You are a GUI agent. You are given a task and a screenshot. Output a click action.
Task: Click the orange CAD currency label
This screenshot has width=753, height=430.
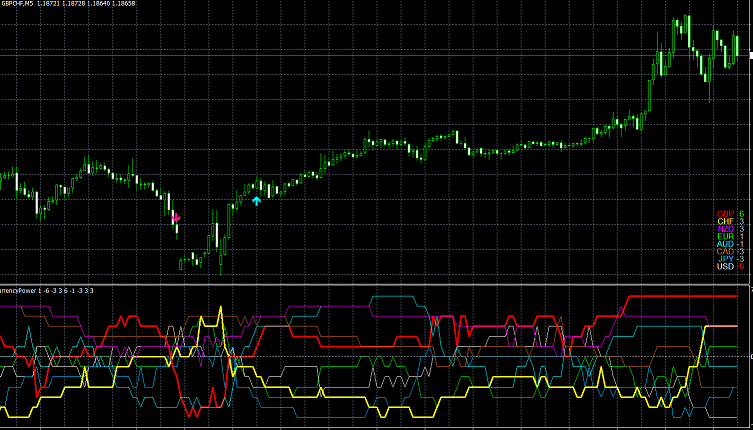[726, 251]
